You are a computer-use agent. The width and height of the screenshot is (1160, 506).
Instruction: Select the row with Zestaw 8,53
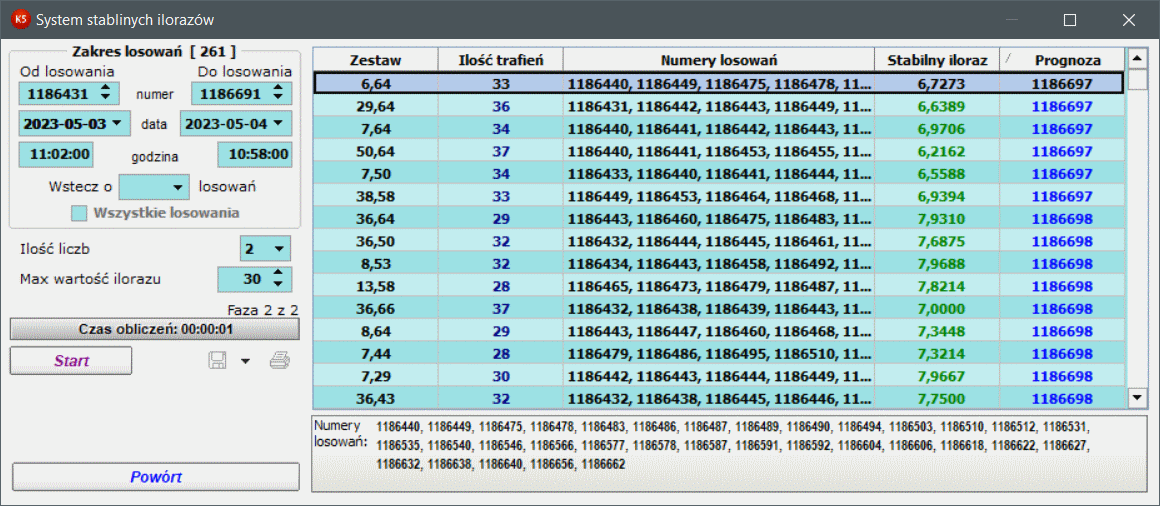[719, 263]
